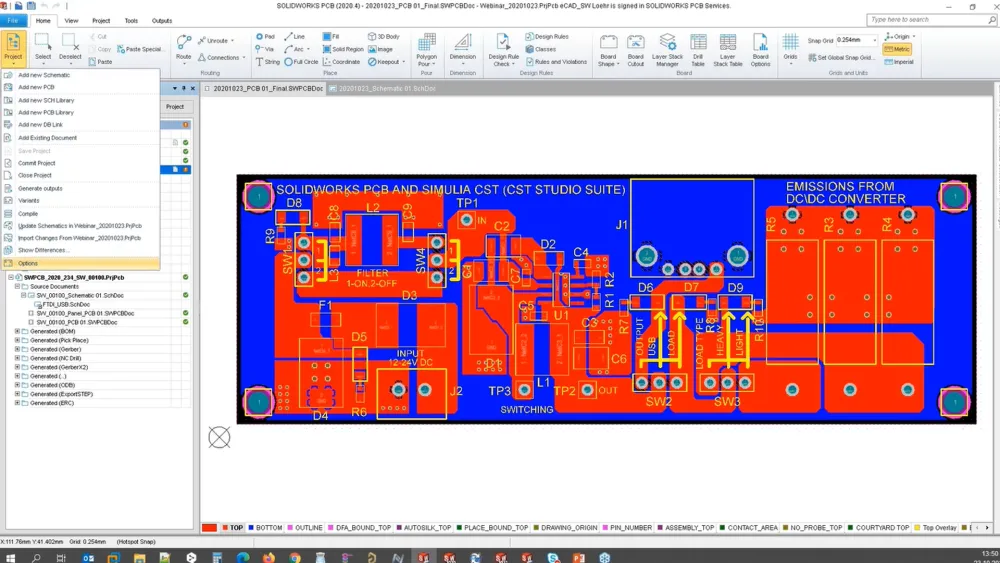Click the search box at top right
The height and width of the screenshot is (563, 1000).
[930, 20]
